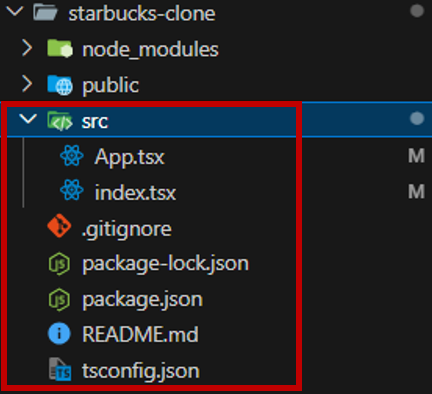This screenshot has width=432, height=394.
Task: Select the node_modules folder name
Action: tap(150, 50)
